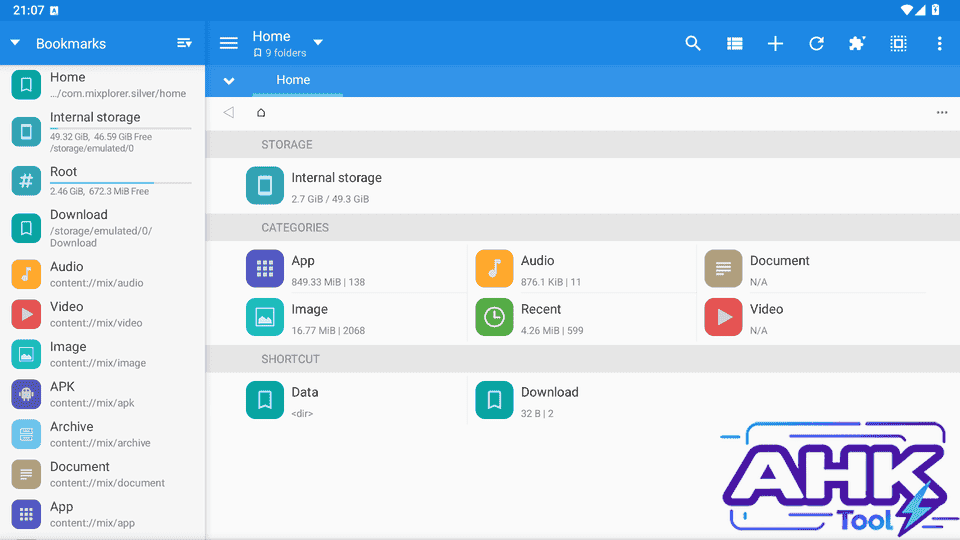Click the '16.77 MiB | 2068' text

coord(328,331)
